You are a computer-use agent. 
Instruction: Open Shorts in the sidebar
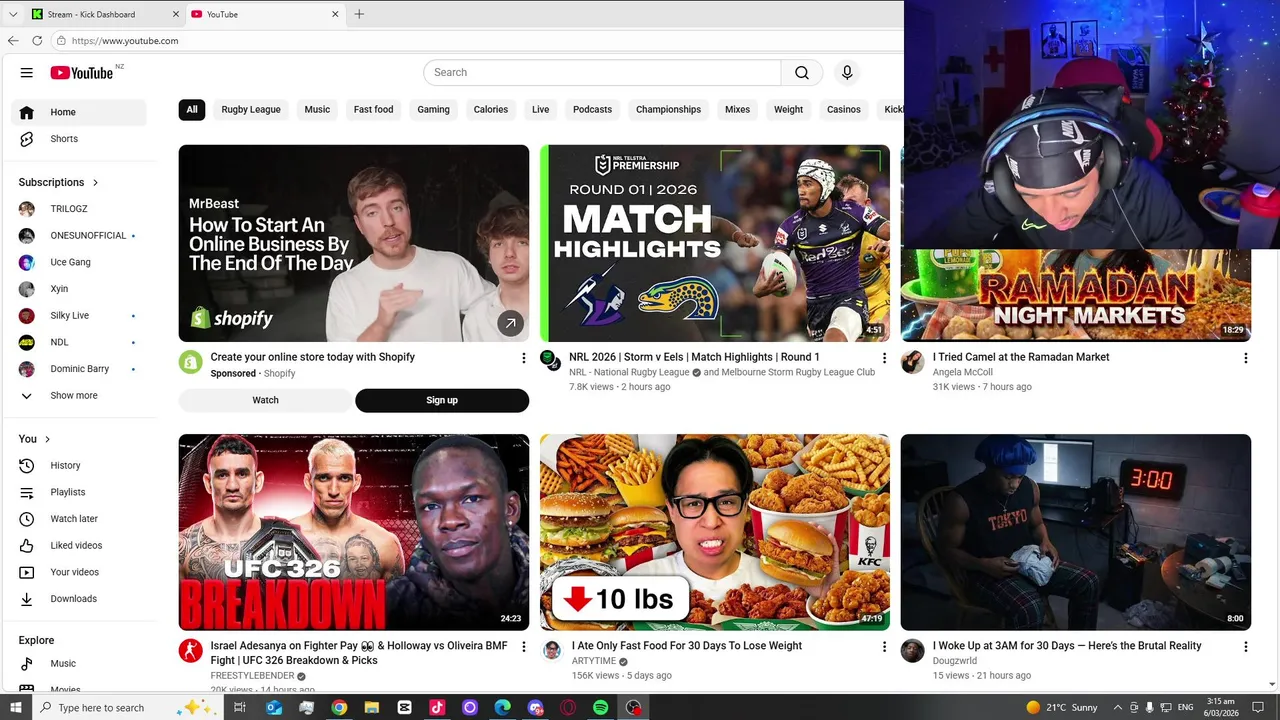click(79, 139)
